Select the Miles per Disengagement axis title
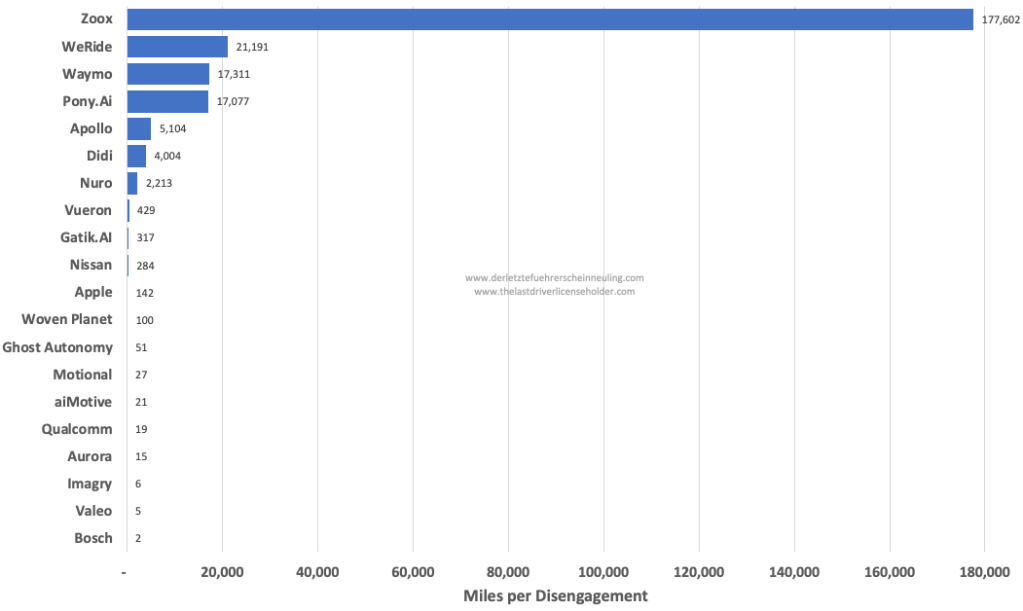Image resolution: width=1023 pixels, height=611 pixels. [x=555, y=596]
